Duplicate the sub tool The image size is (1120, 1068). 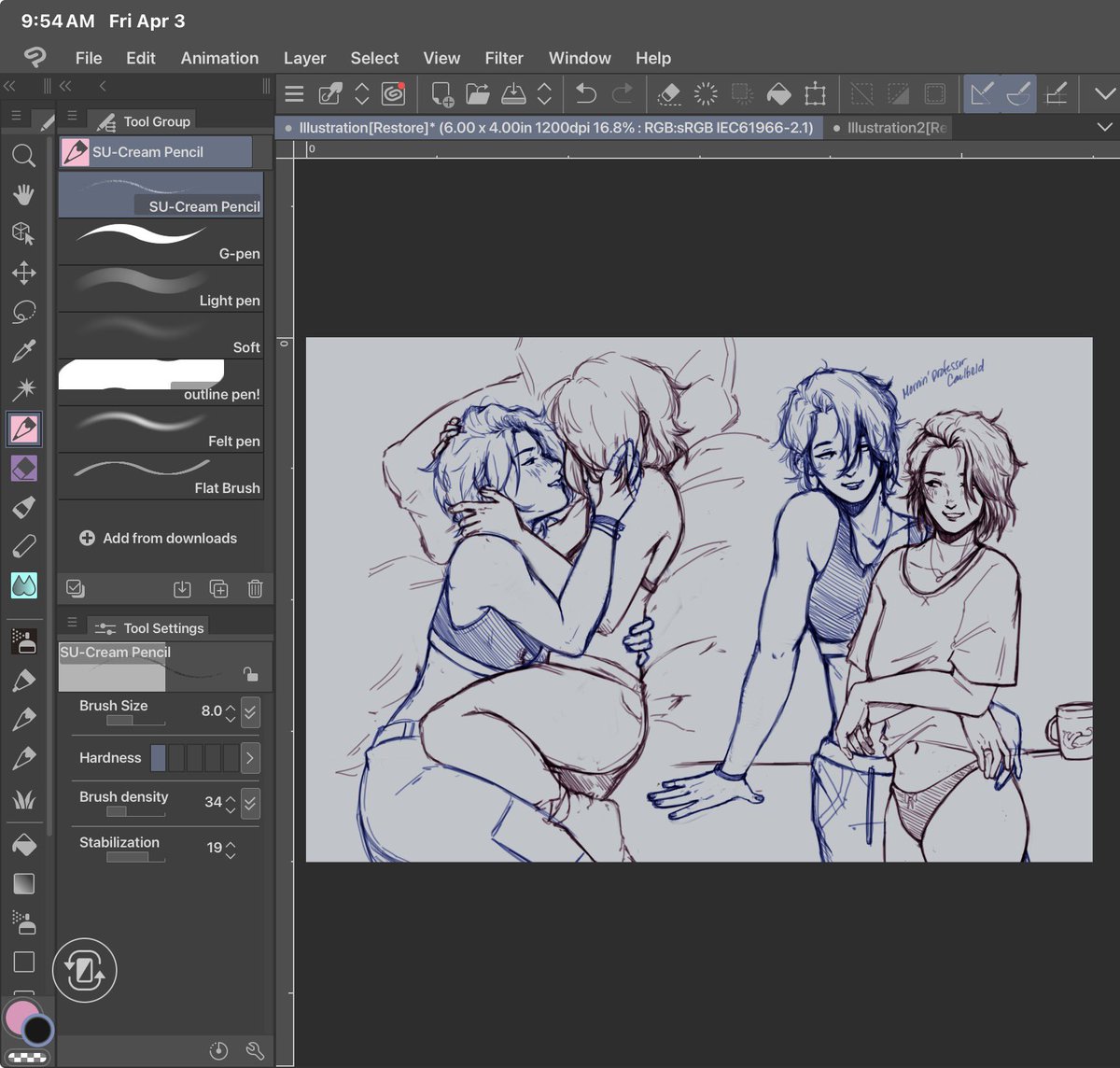point(218,588)
